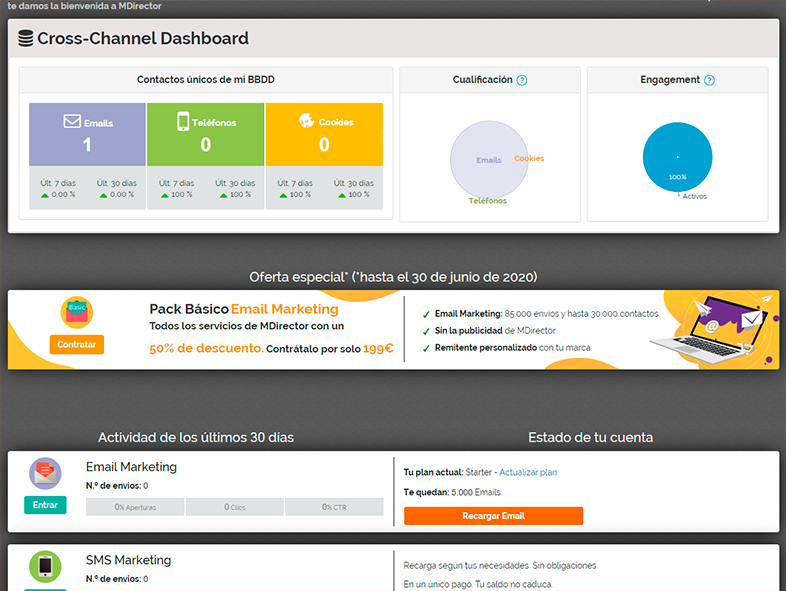Click the Tu plan actual: Starter text

click(x=448, y=472)
